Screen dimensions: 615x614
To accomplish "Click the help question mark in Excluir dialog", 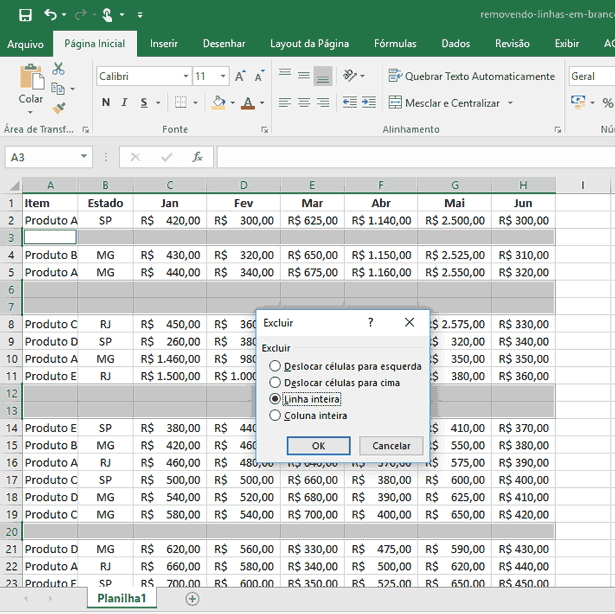I will click(371, 322).
